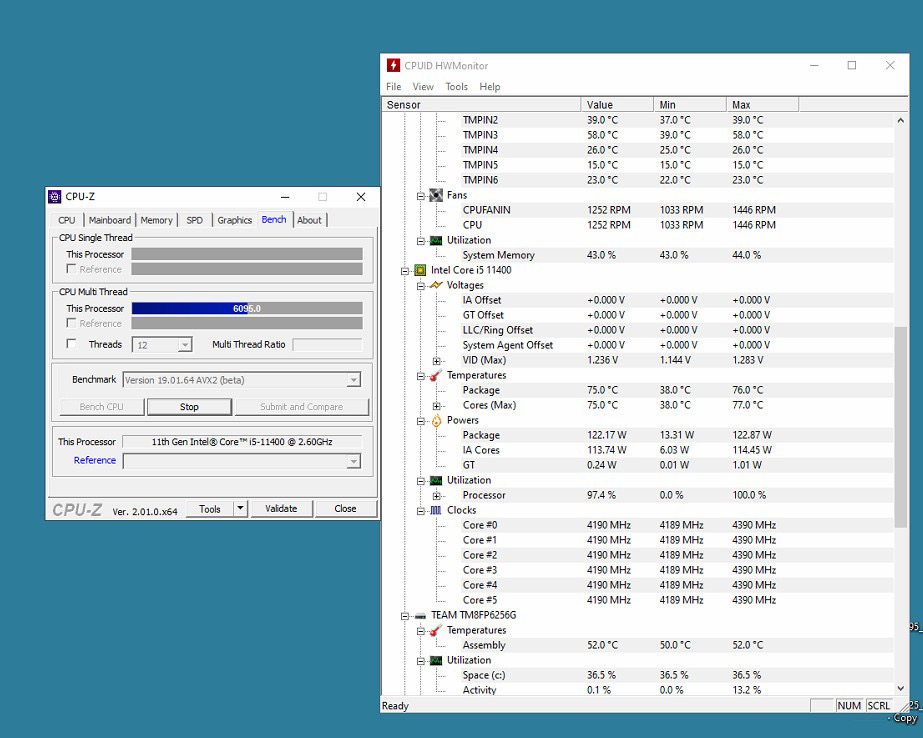Screen dimensions: 923x738
Task: Switch to the Mainboard tab
Action: click(110, 220)
